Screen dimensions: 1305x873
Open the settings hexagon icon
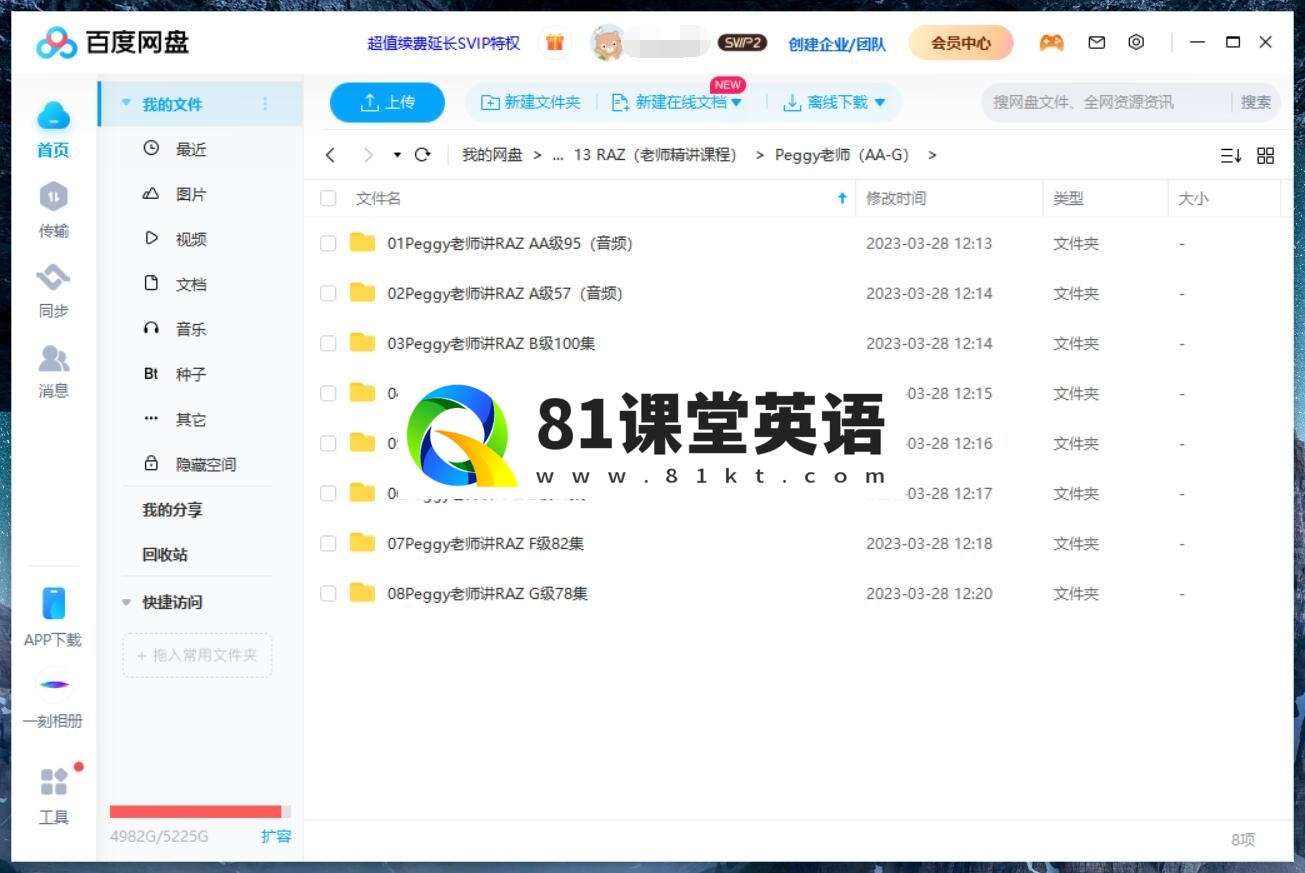click(1136, 42)
